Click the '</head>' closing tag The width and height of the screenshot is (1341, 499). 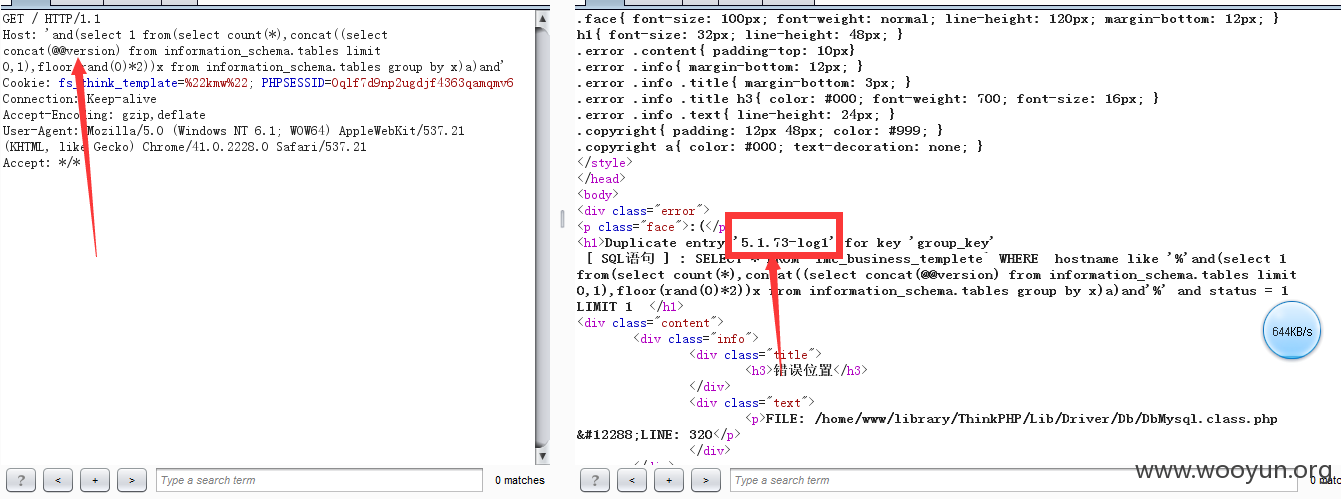coord(600,179)
